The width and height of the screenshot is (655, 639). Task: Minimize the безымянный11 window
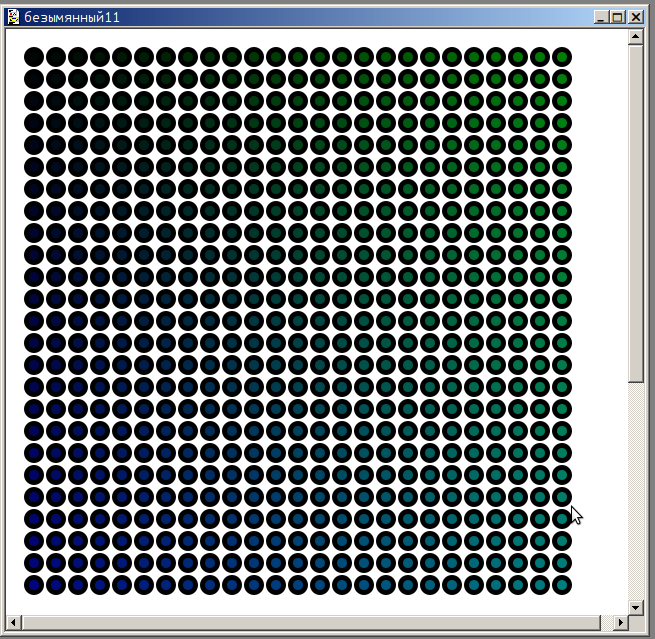point(599,17)
